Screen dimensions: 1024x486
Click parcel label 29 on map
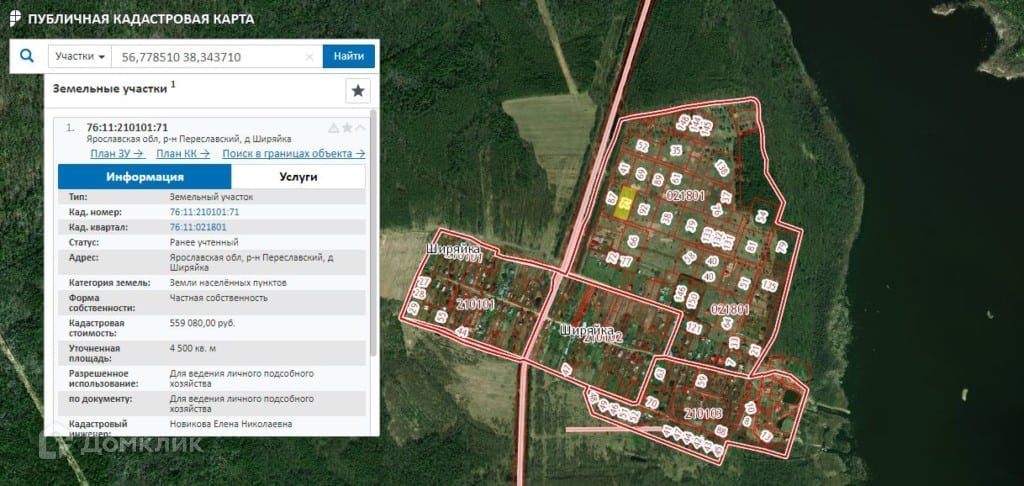(x=412, y=308)
